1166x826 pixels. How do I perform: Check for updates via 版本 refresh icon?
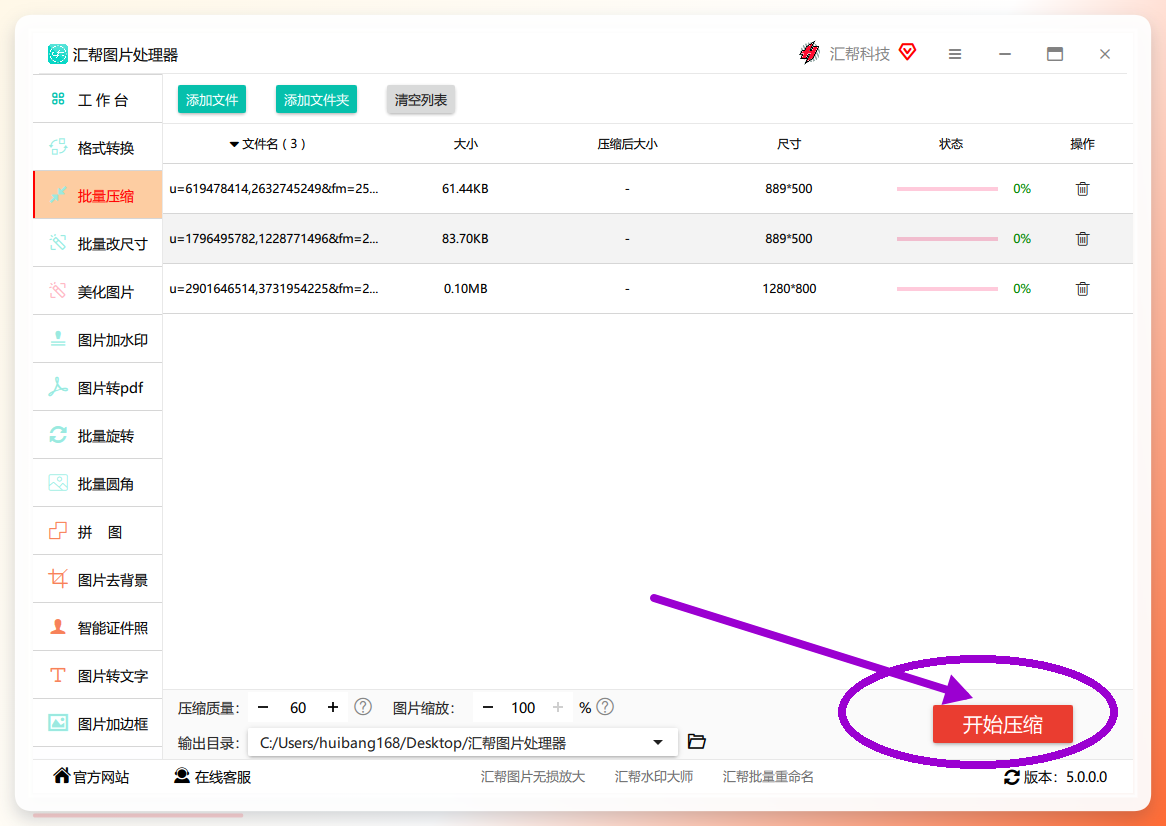1011,777
